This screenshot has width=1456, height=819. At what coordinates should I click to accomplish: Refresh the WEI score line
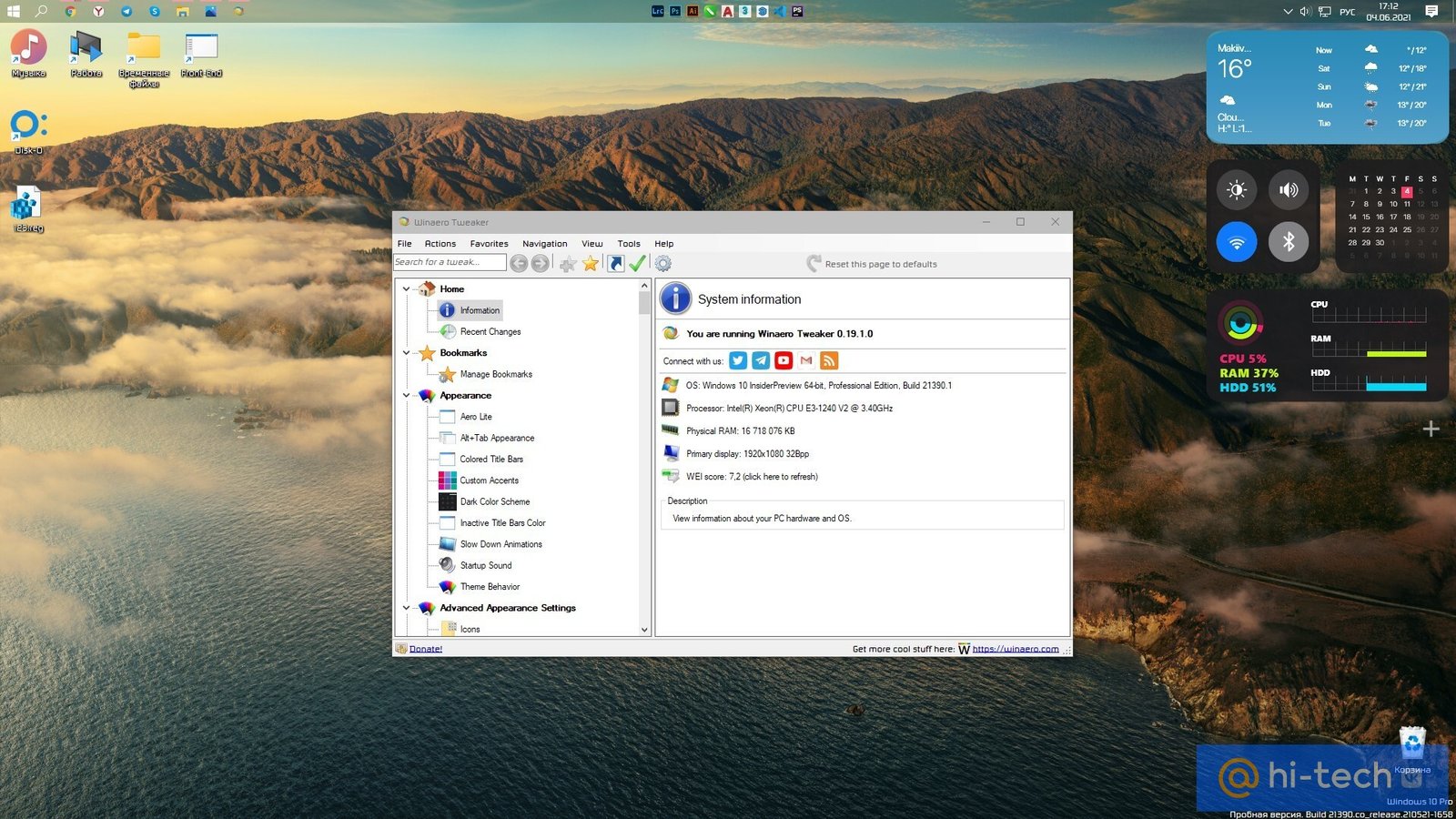(752, 477)
